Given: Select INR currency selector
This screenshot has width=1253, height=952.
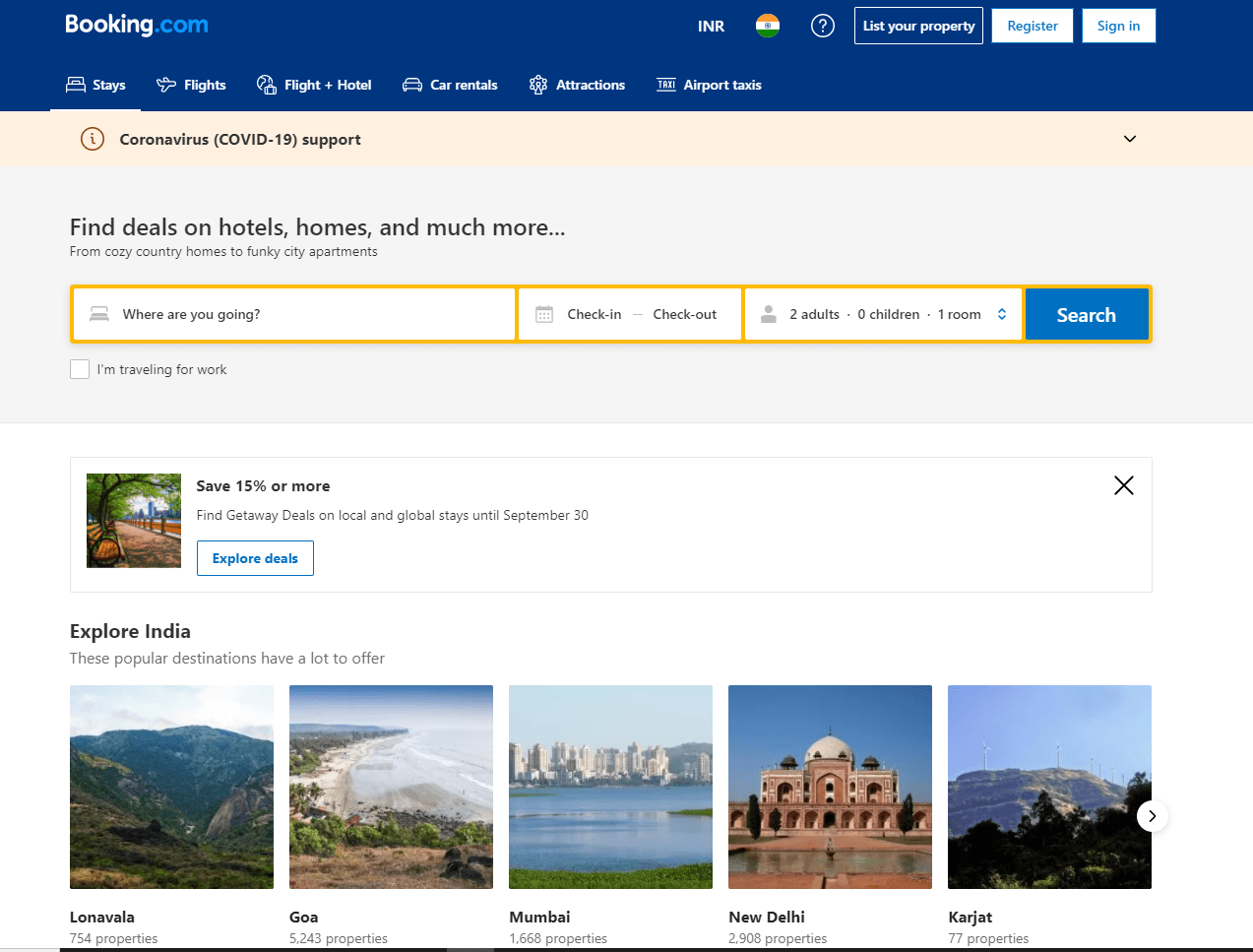Looking at the screenshot, I should [x=711, y=27].
